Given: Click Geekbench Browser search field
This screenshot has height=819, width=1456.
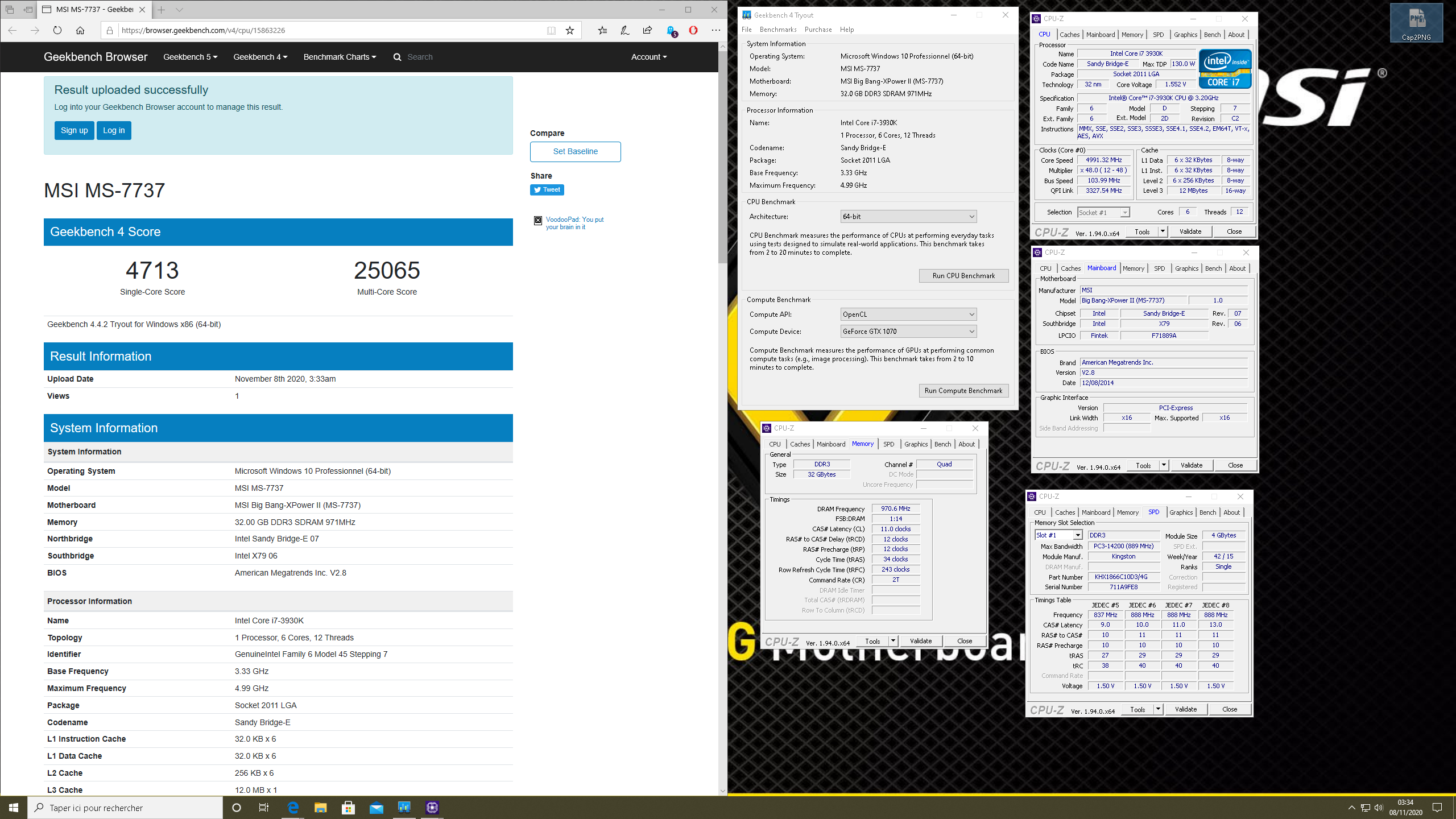Looking at the screenshot, I should point(420,57).
